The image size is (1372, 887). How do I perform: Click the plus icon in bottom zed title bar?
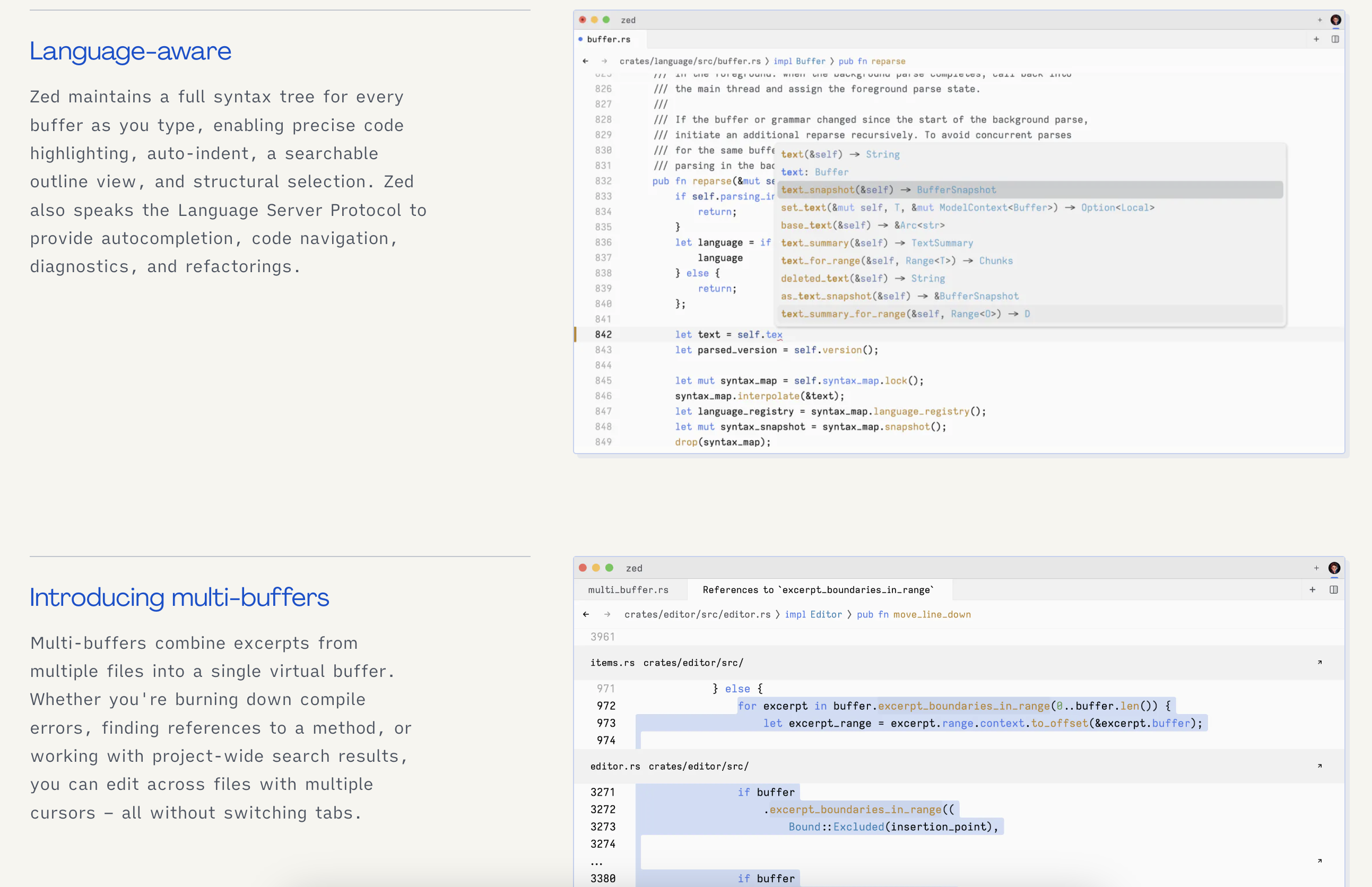pyautogui.click(x=1316, y=568)
